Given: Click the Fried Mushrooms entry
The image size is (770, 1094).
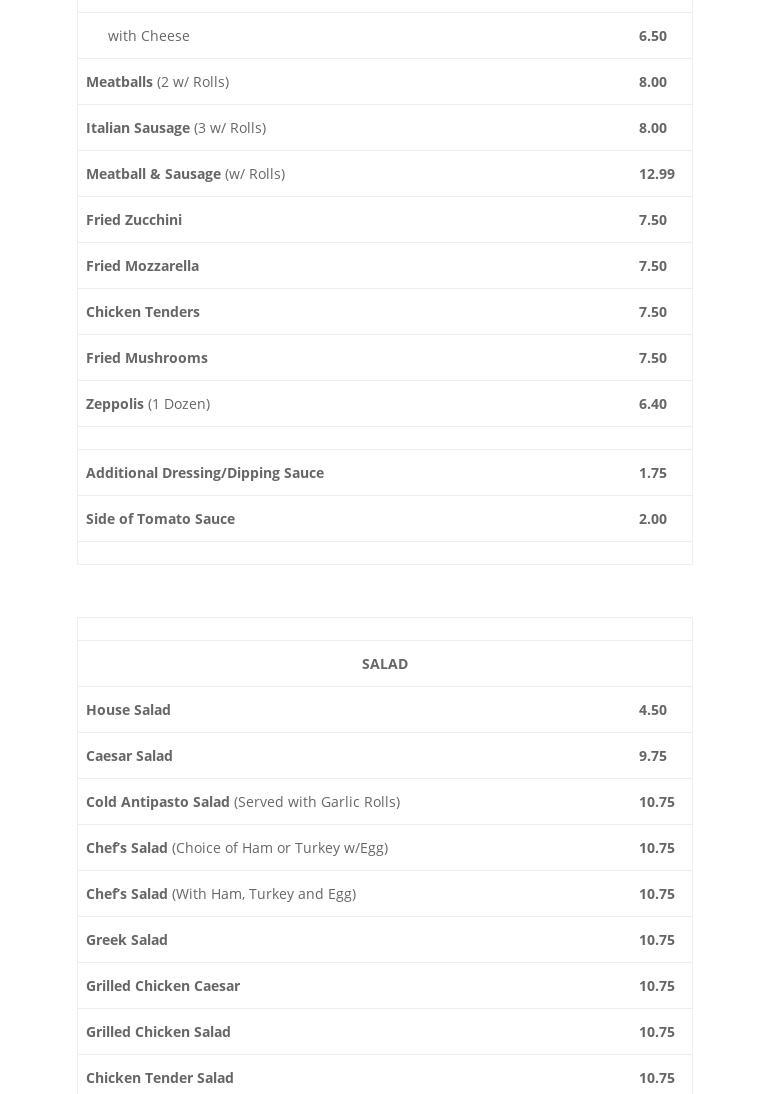Looking at the screenshot, I should pyautogui.click(x=147, y=358).
